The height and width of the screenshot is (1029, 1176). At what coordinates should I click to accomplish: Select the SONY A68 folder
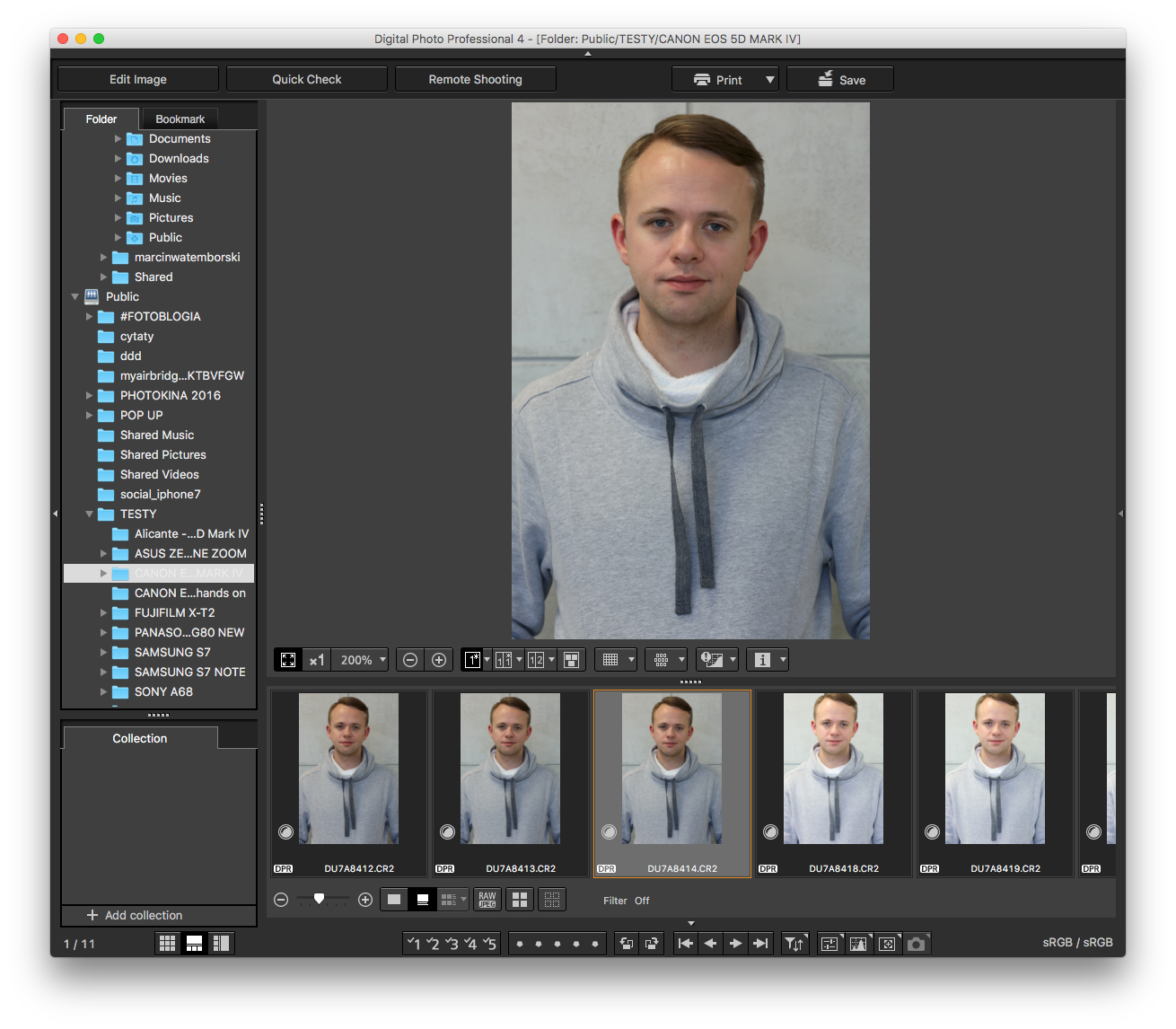pyautogui.click(x=163, y=691)
